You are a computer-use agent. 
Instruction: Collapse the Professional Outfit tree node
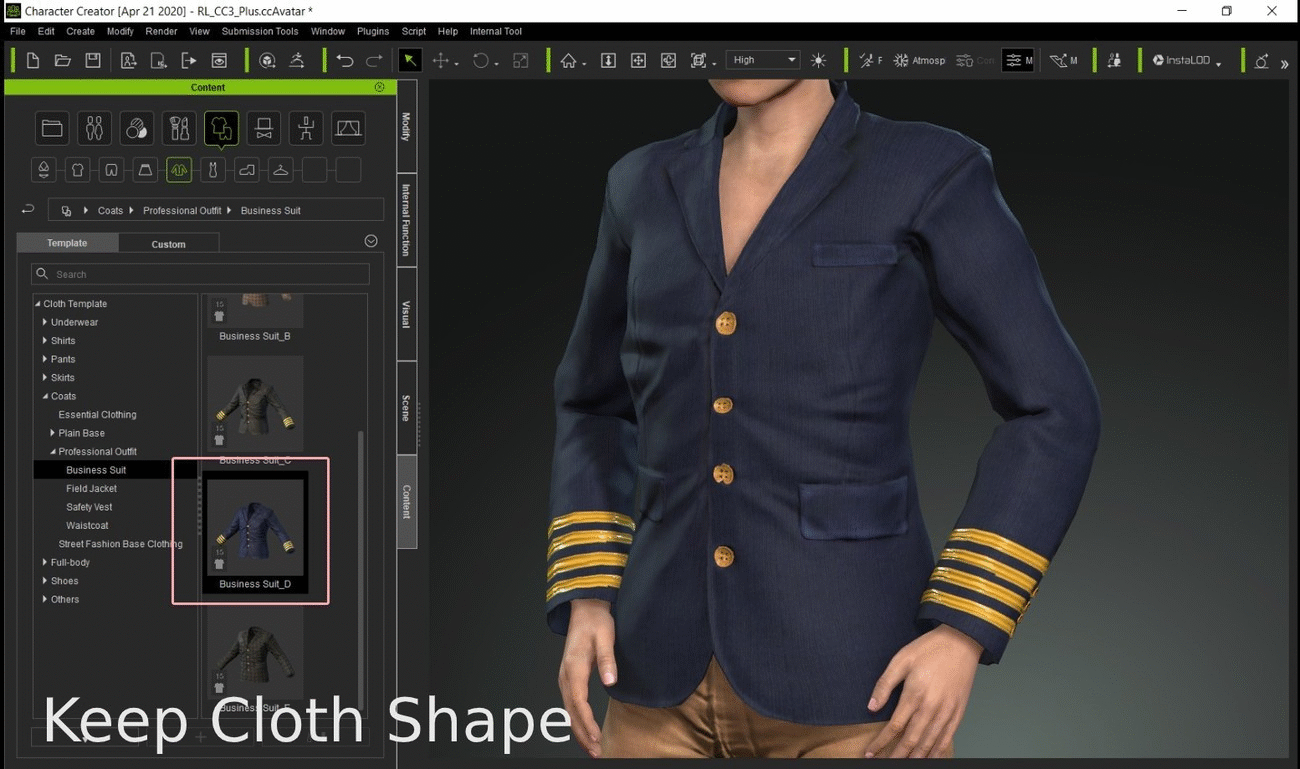[x=53, y=452]
